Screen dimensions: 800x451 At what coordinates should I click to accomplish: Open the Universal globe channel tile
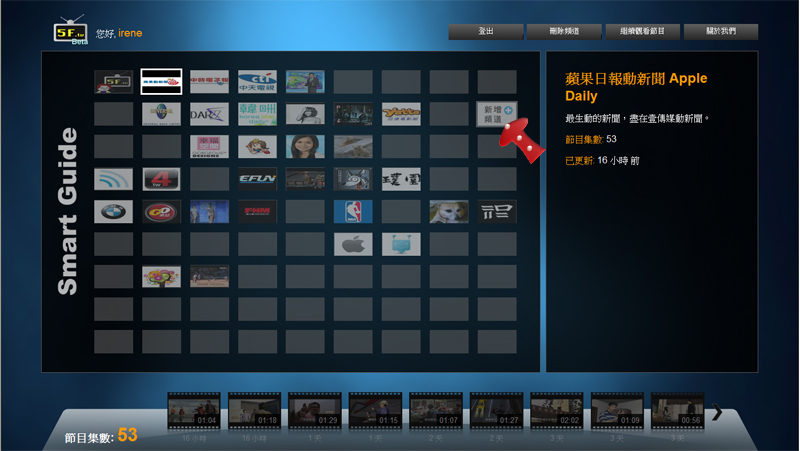[161, 114]
